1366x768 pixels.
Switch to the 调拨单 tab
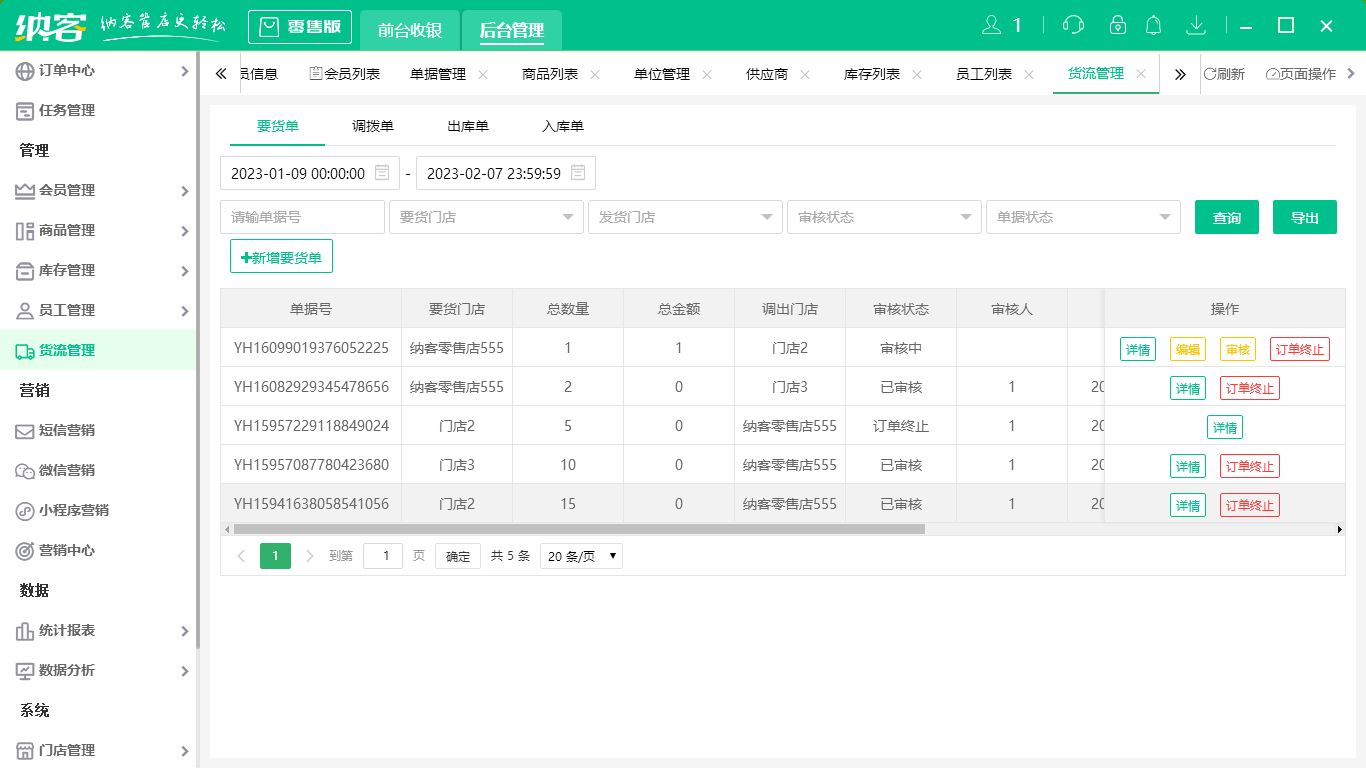point(371,126)
